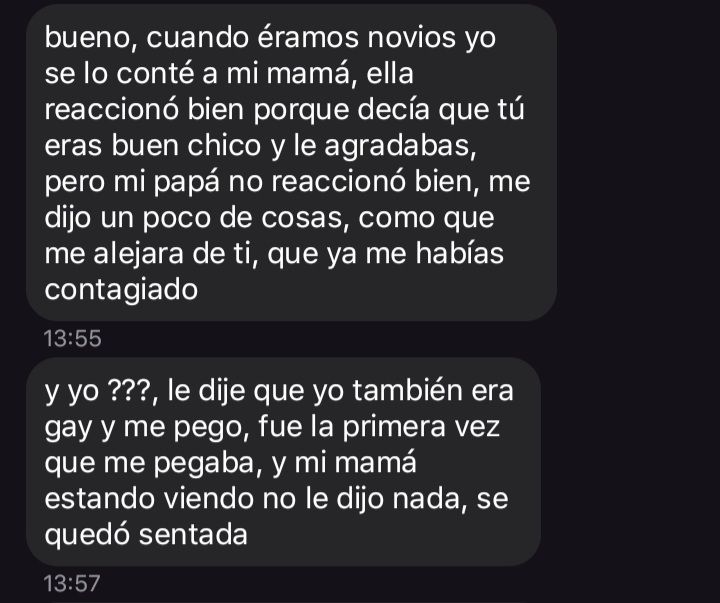Click the word 'sentada' in the second message
Image resolution: width=720 pixels, height=603 pixels.
pos(193,535)
